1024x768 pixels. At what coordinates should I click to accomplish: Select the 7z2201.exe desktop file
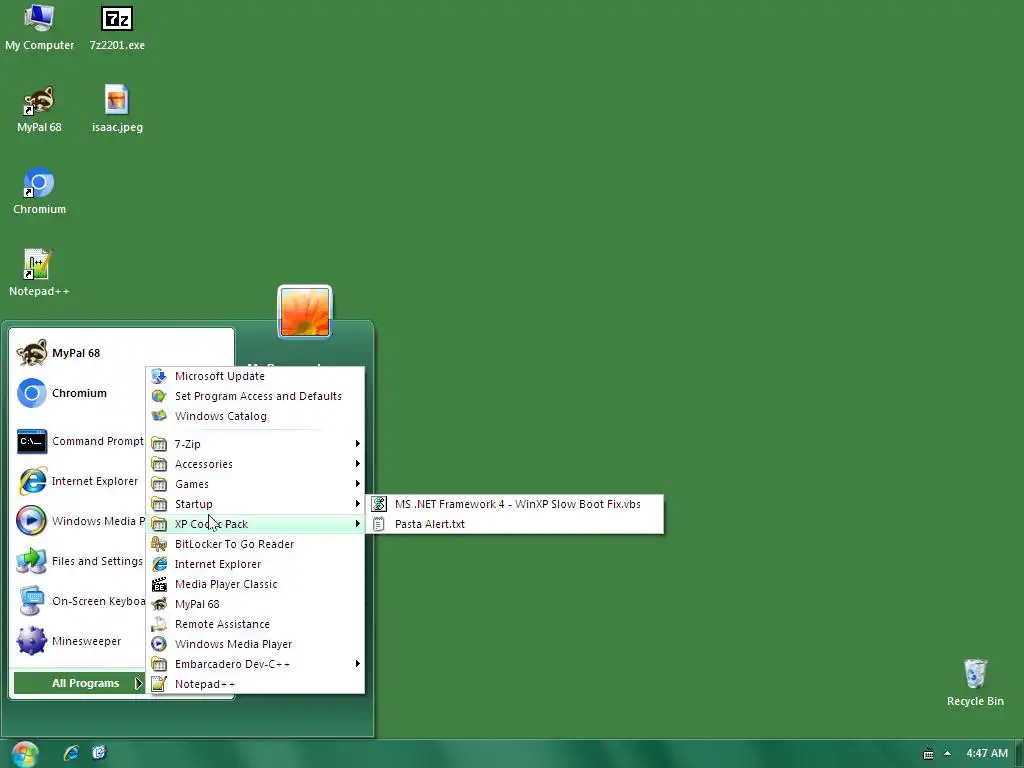click(x=117, y=27)
